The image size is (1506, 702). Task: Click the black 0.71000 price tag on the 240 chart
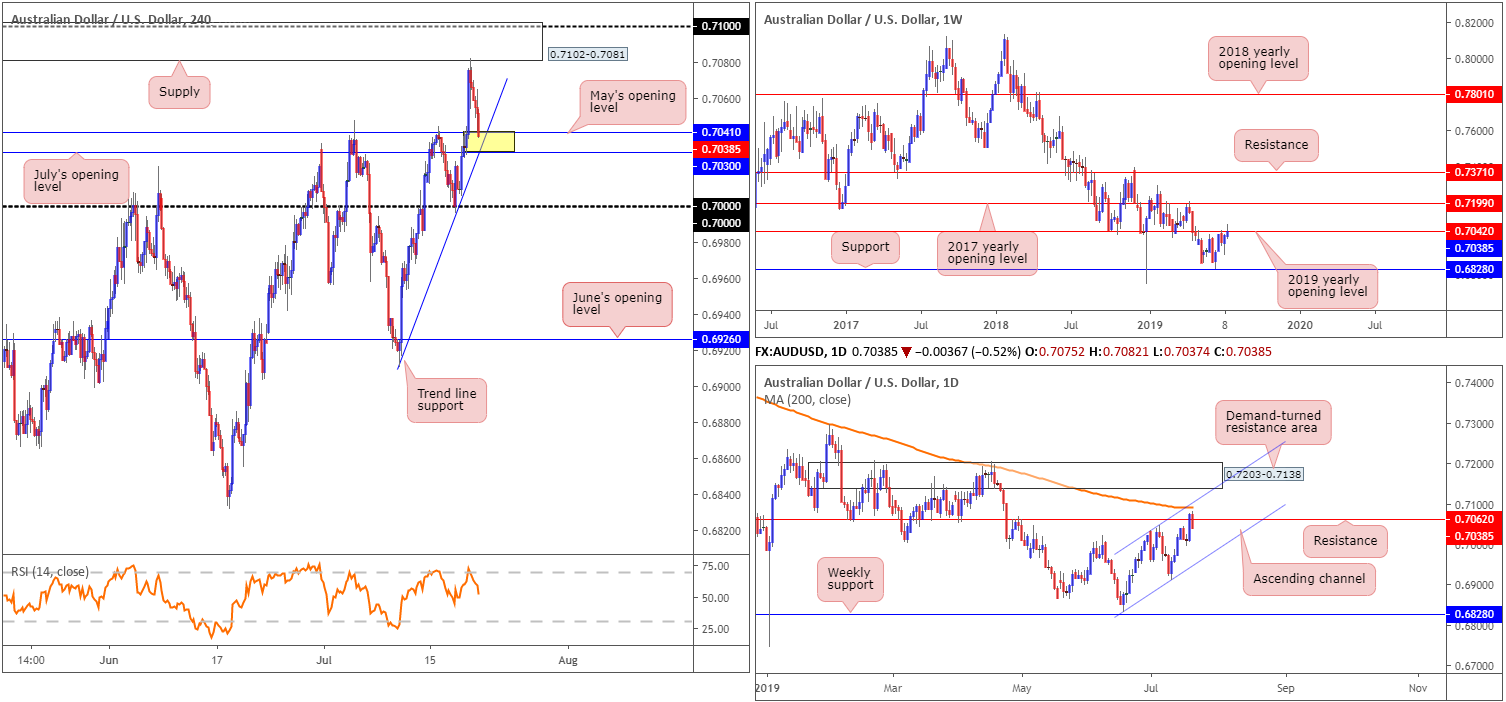tap(721, 26)
